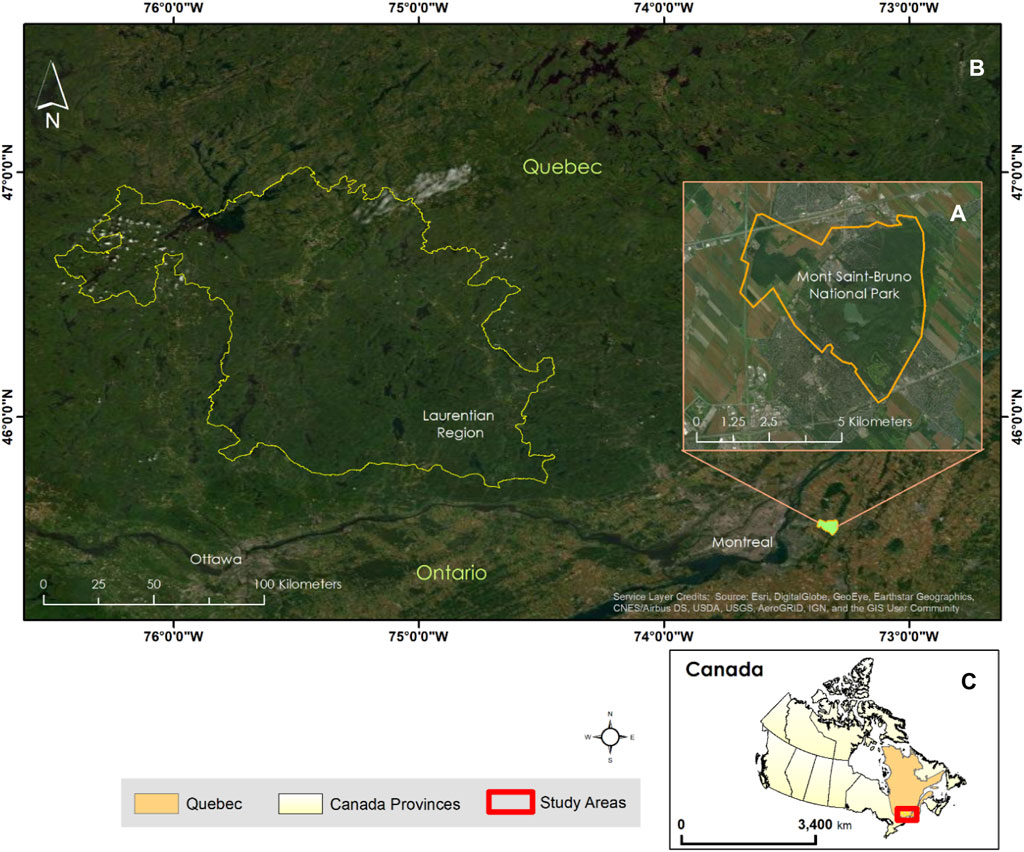Click the bottom '74°0'0"W' longitude label
Screen dimensions: 1024x852
[664, 636]
